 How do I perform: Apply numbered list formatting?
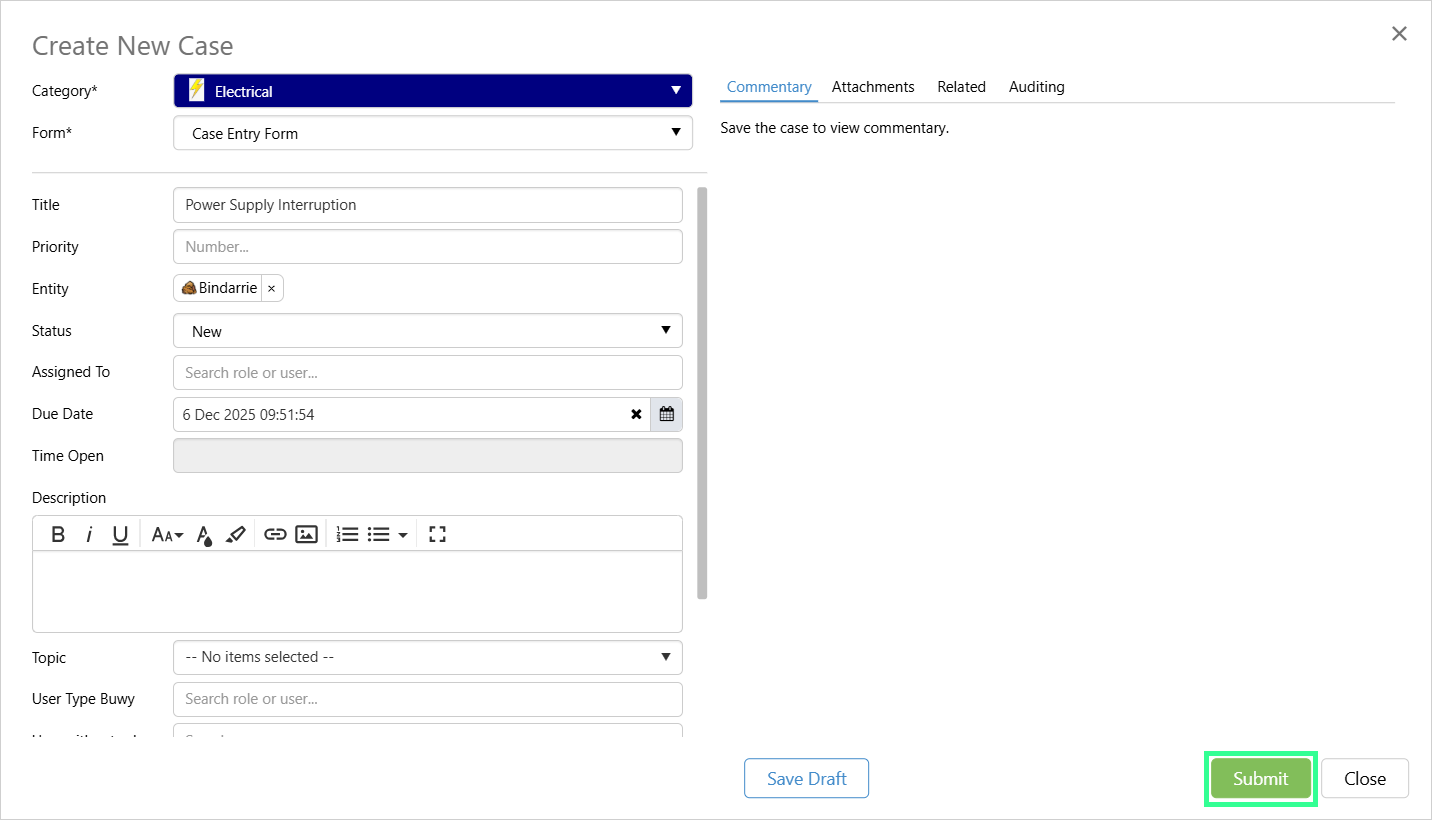[347, 534]
